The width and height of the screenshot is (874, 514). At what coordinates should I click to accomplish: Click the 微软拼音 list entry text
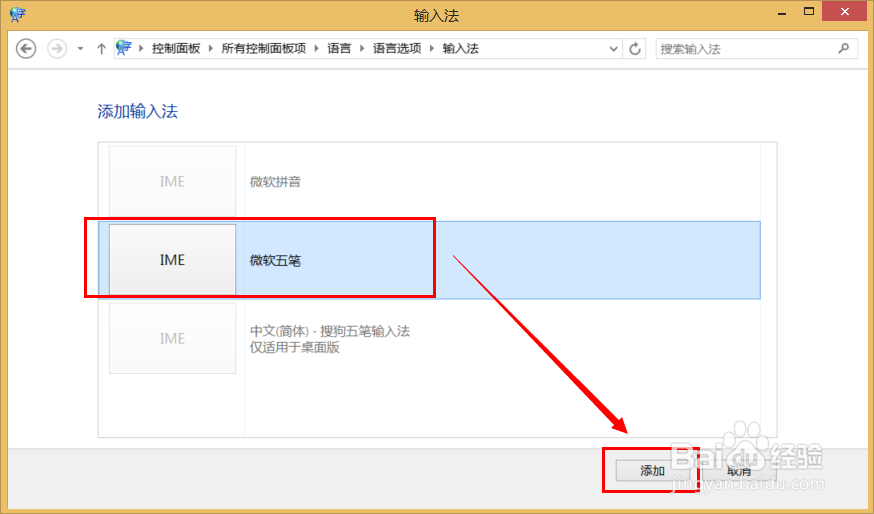[x=275, y=182]
